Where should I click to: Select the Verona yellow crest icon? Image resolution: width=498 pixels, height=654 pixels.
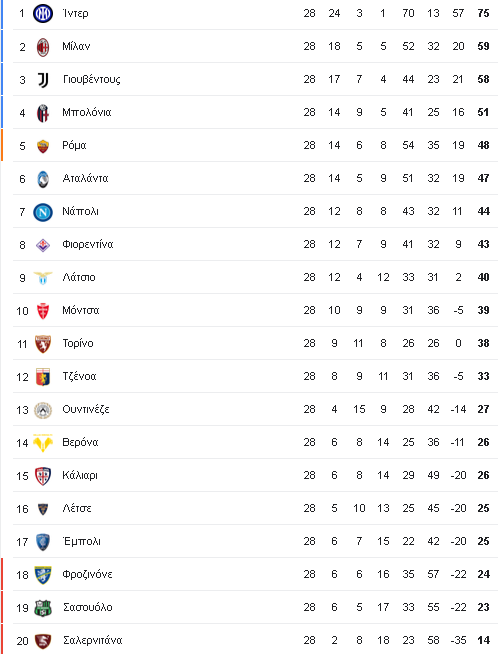click(x=43, y=443)
